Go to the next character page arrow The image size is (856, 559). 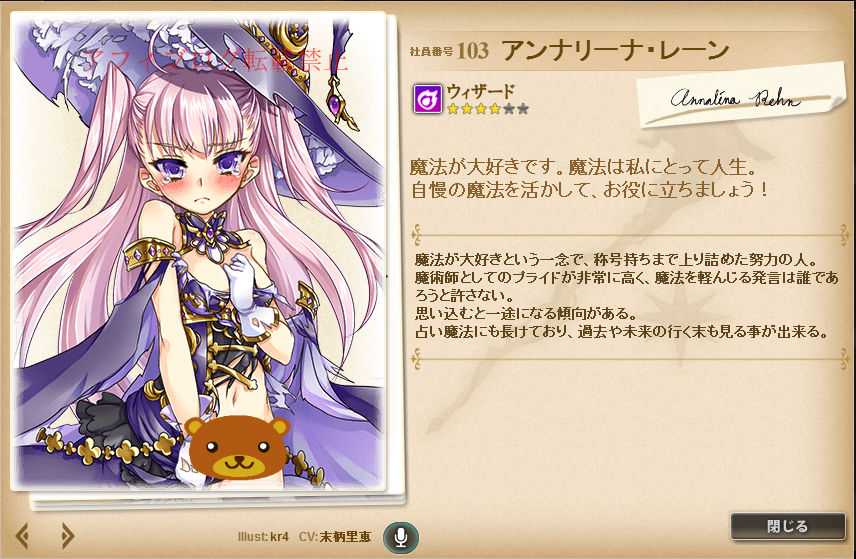tap(67, 536)
